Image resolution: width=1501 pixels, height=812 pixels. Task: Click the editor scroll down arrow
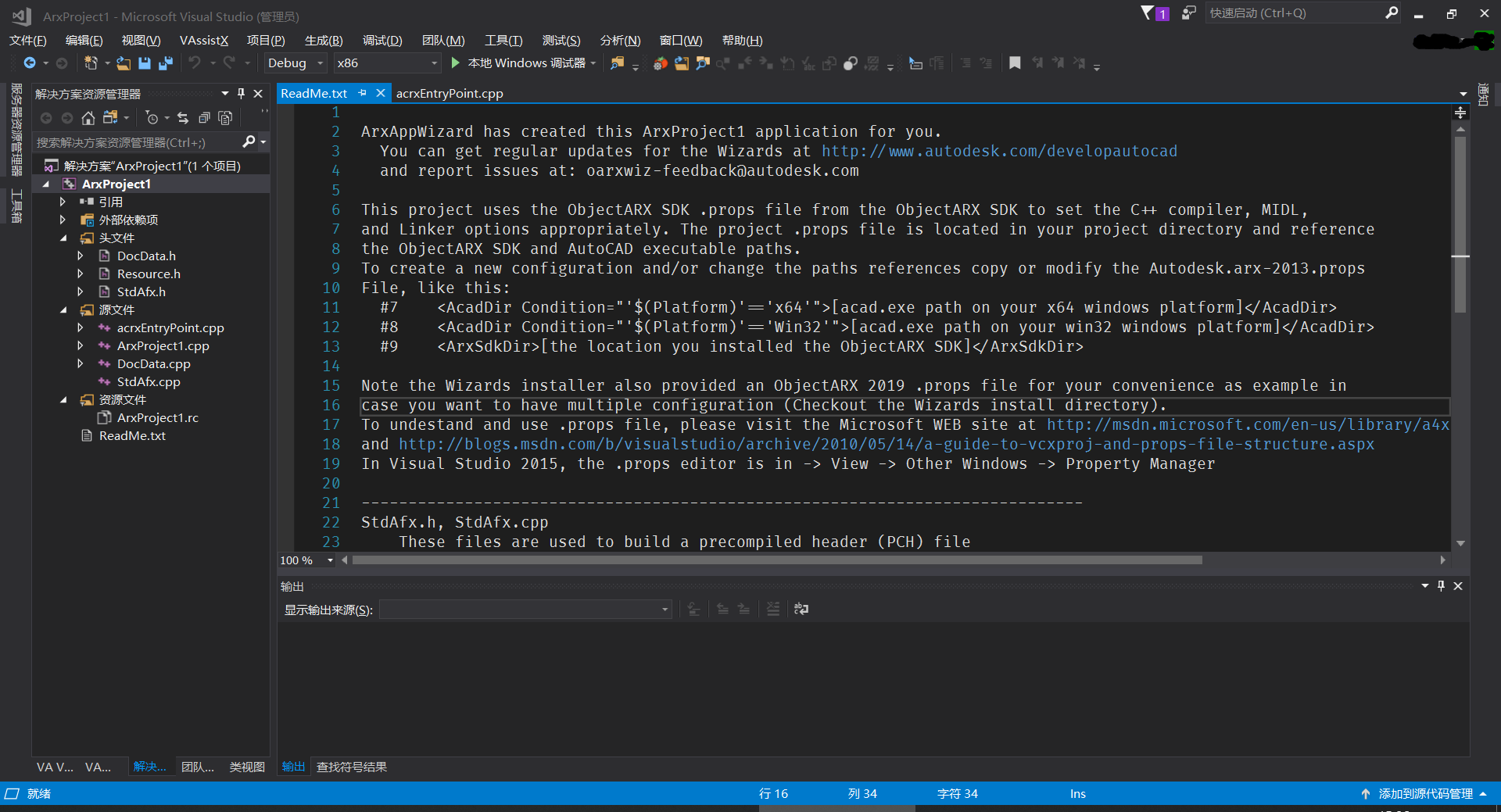click(1460, 543)
